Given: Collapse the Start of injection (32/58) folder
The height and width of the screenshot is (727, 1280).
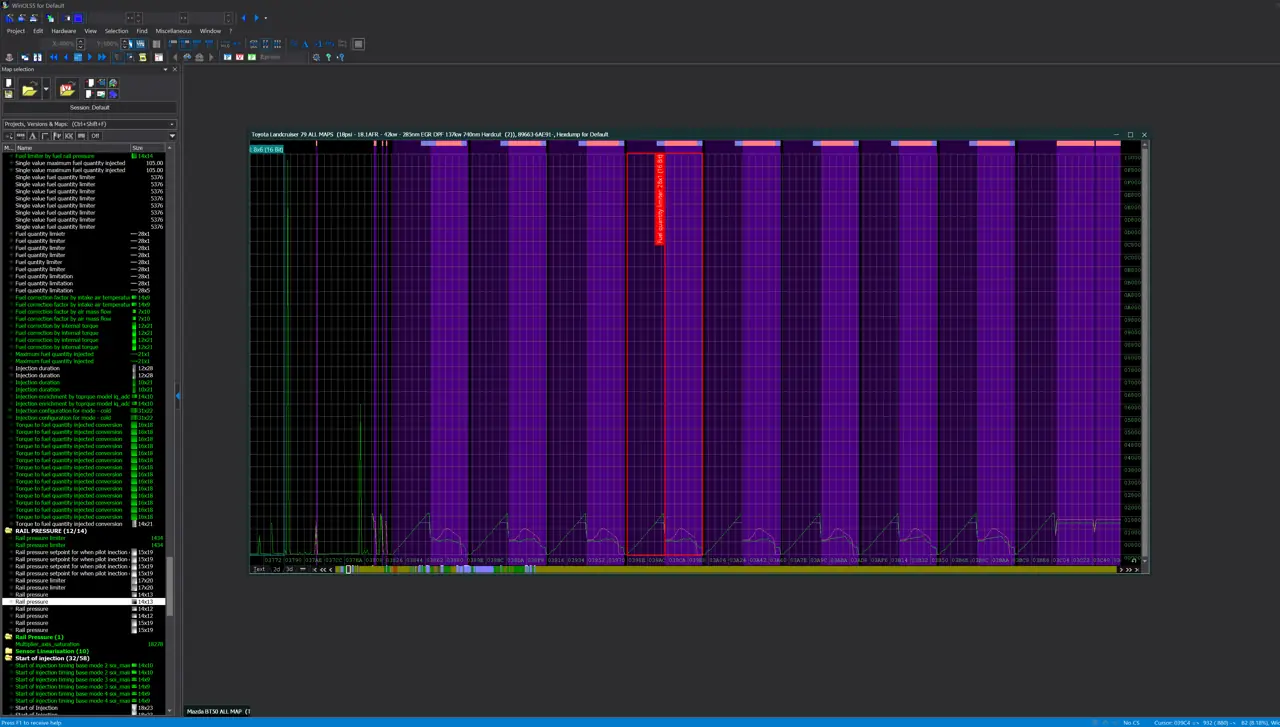Looking at the screenshot, I should pos(9,658).
